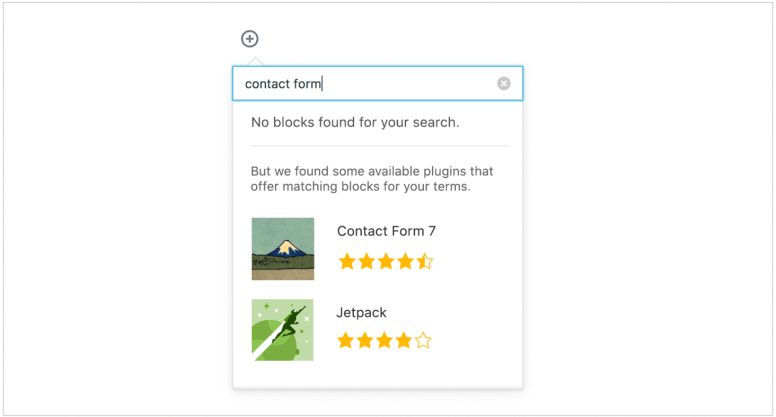Click the half star on Contact Form 7 rating
Screen dimensions: 776x417
[425, 261]
